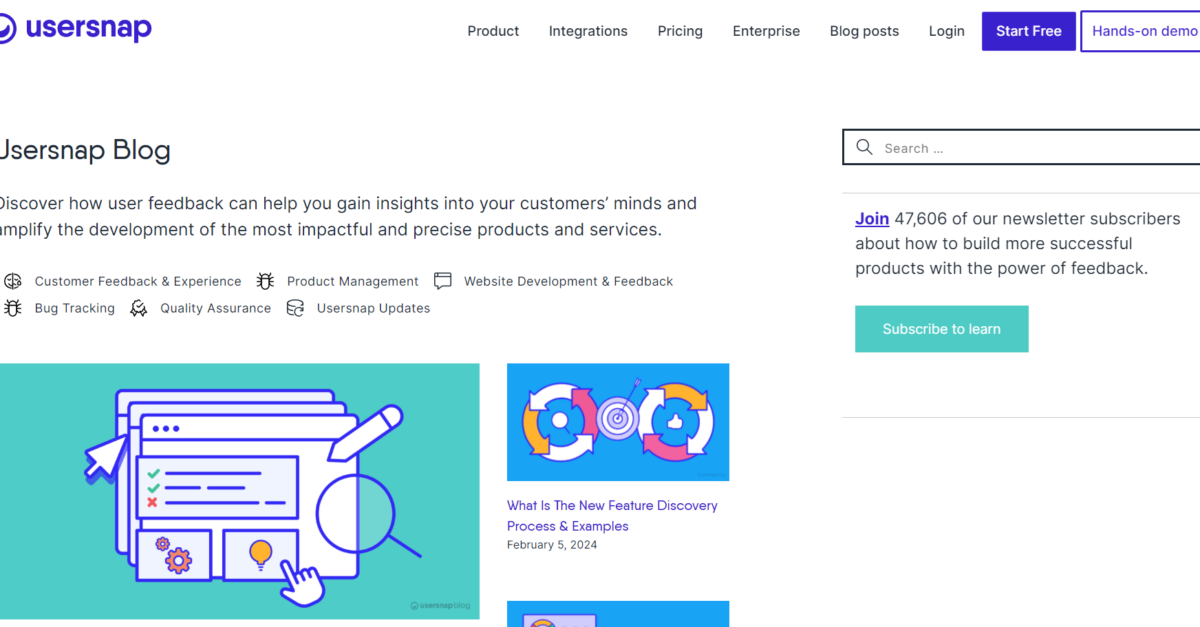
Task: Open the large teal feedback illustration thumbnail
Action: [240, 490]
